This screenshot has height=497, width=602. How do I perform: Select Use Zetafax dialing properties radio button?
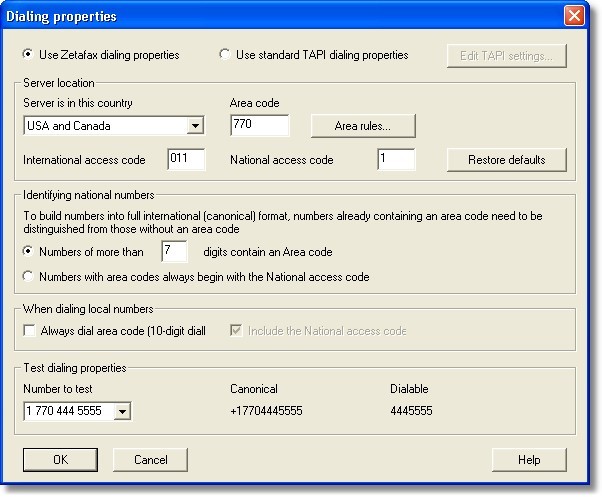click(x=28, y=55)
